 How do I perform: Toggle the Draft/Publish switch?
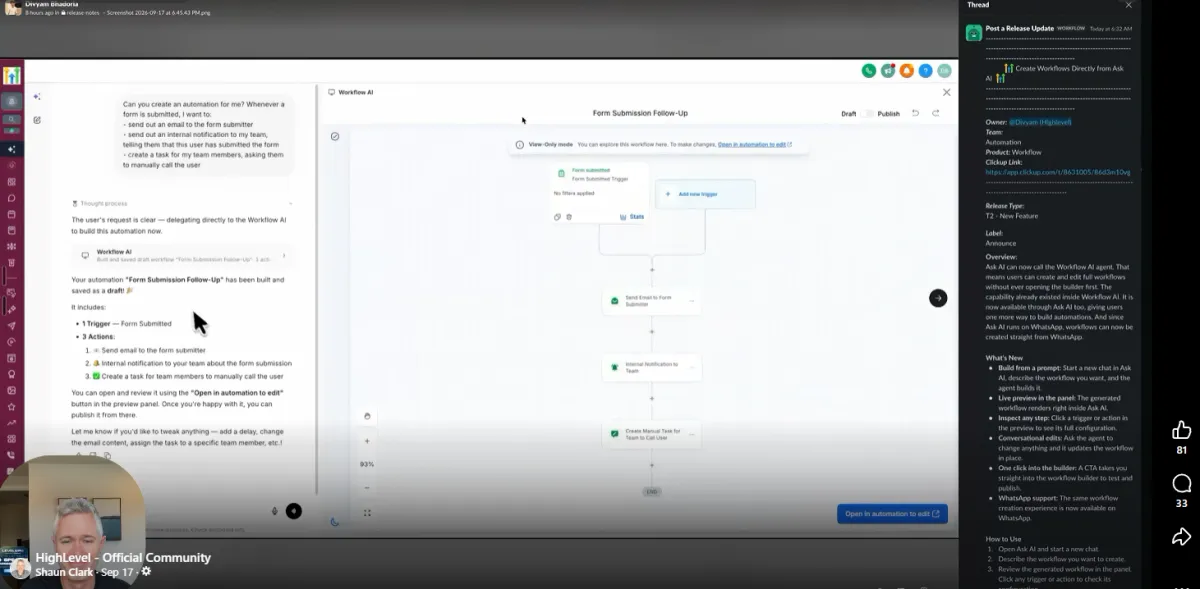[x=869, y=114]
